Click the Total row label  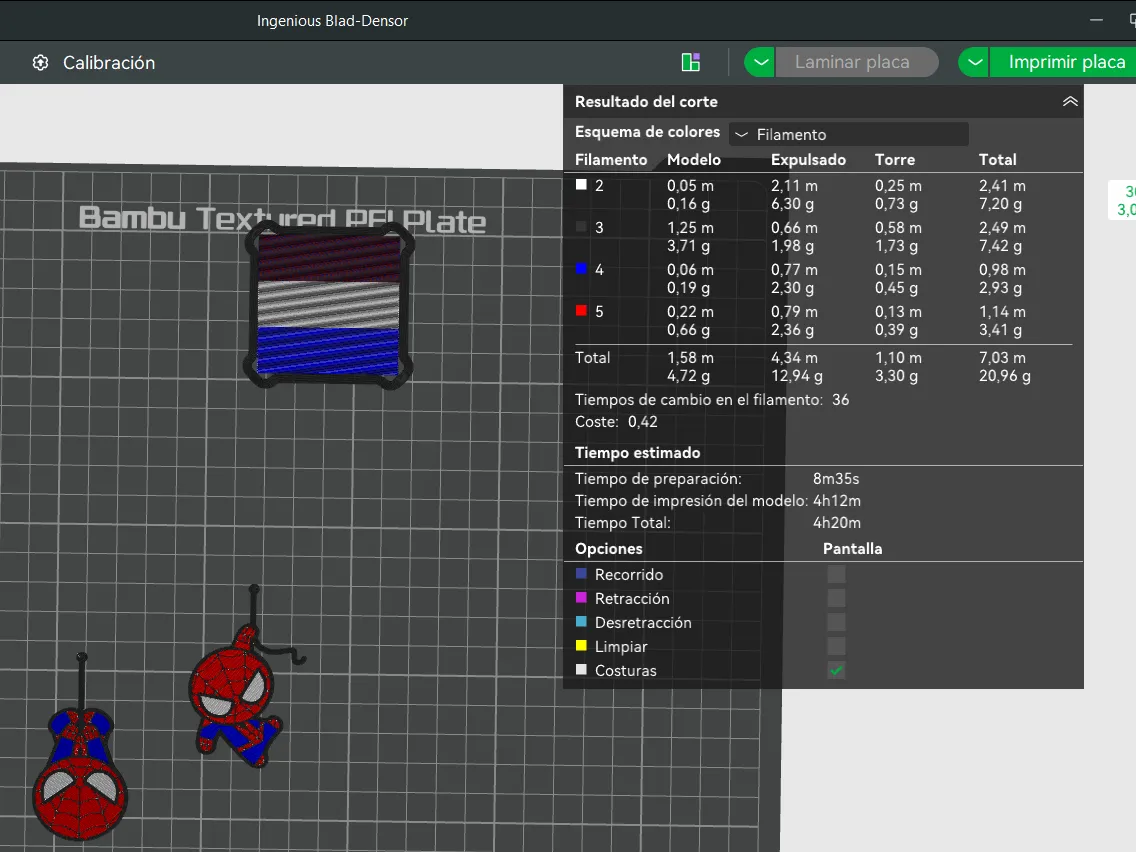click(x=593, y=357)
